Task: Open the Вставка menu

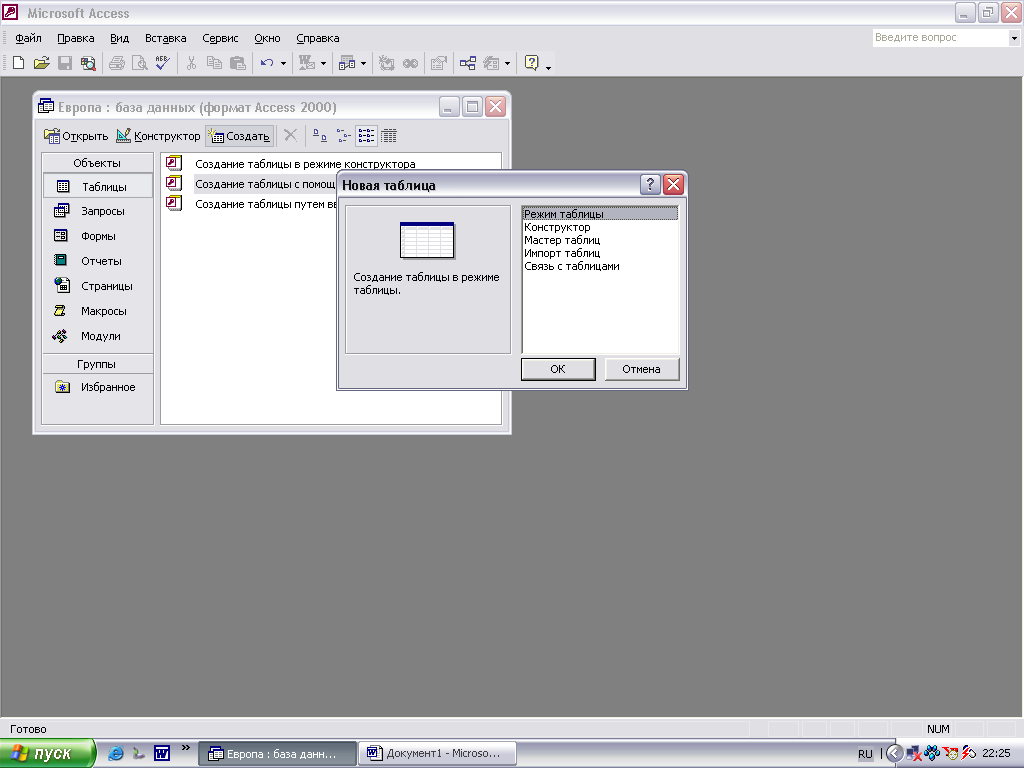Action: point(165,38)
